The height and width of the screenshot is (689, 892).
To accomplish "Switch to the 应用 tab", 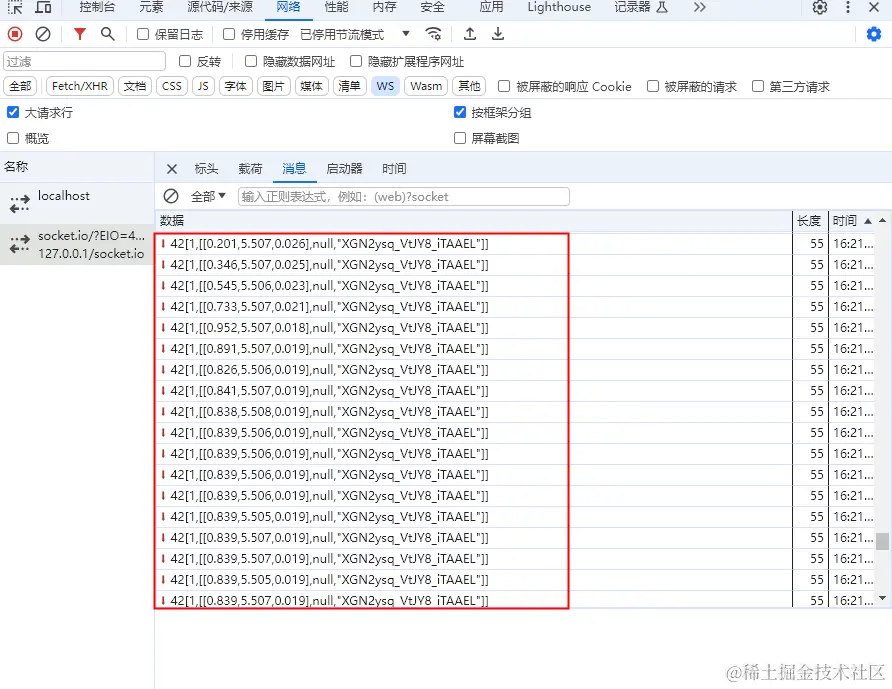I will [x=491, y=7].
